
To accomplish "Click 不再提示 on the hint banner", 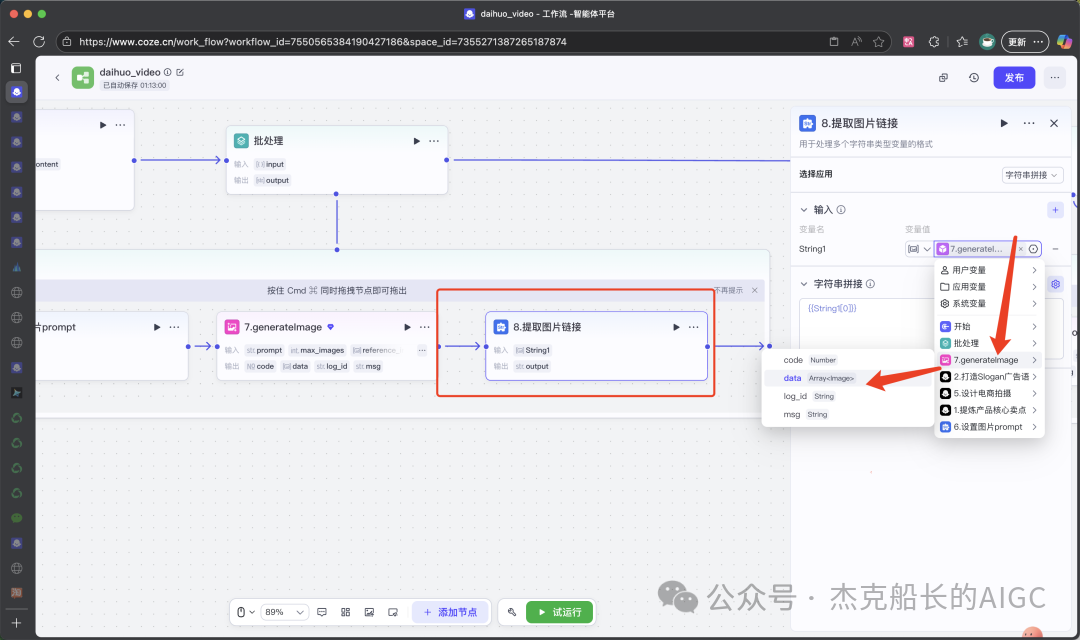I will coord(729,290).
